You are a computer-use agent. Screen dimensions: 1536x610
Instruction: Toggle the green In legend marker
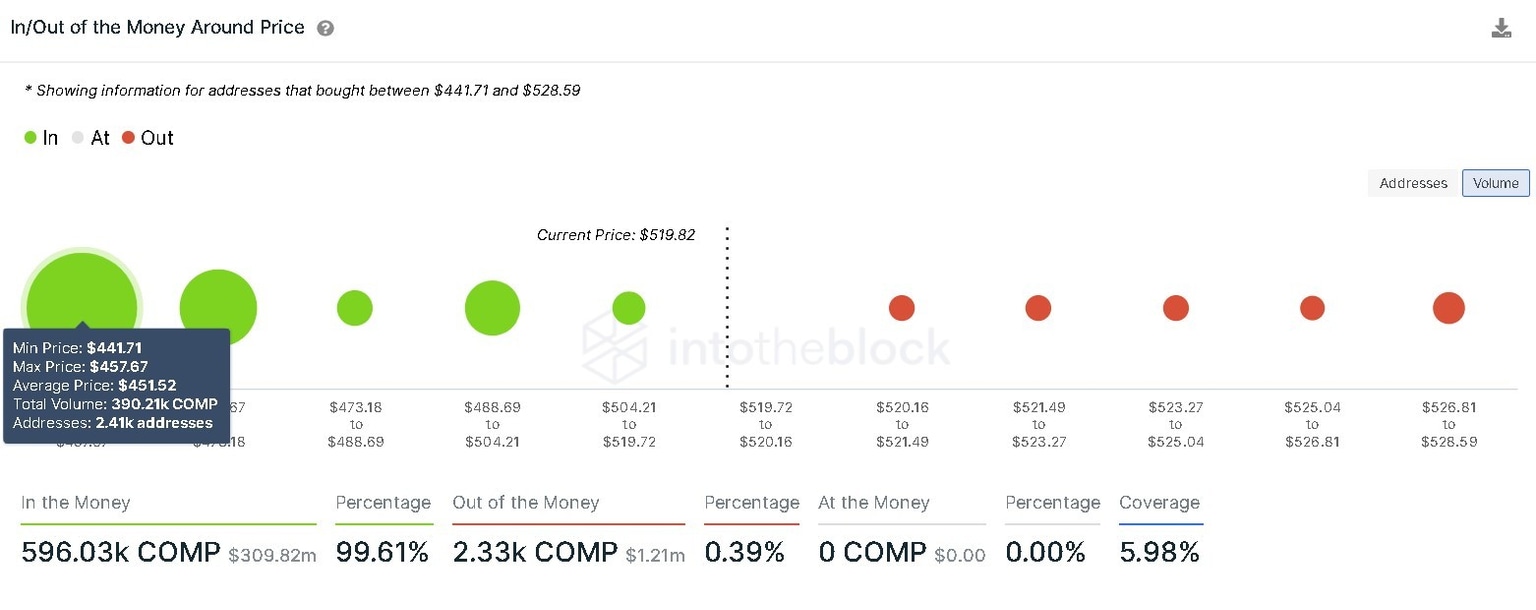click(x=31, y=138)
